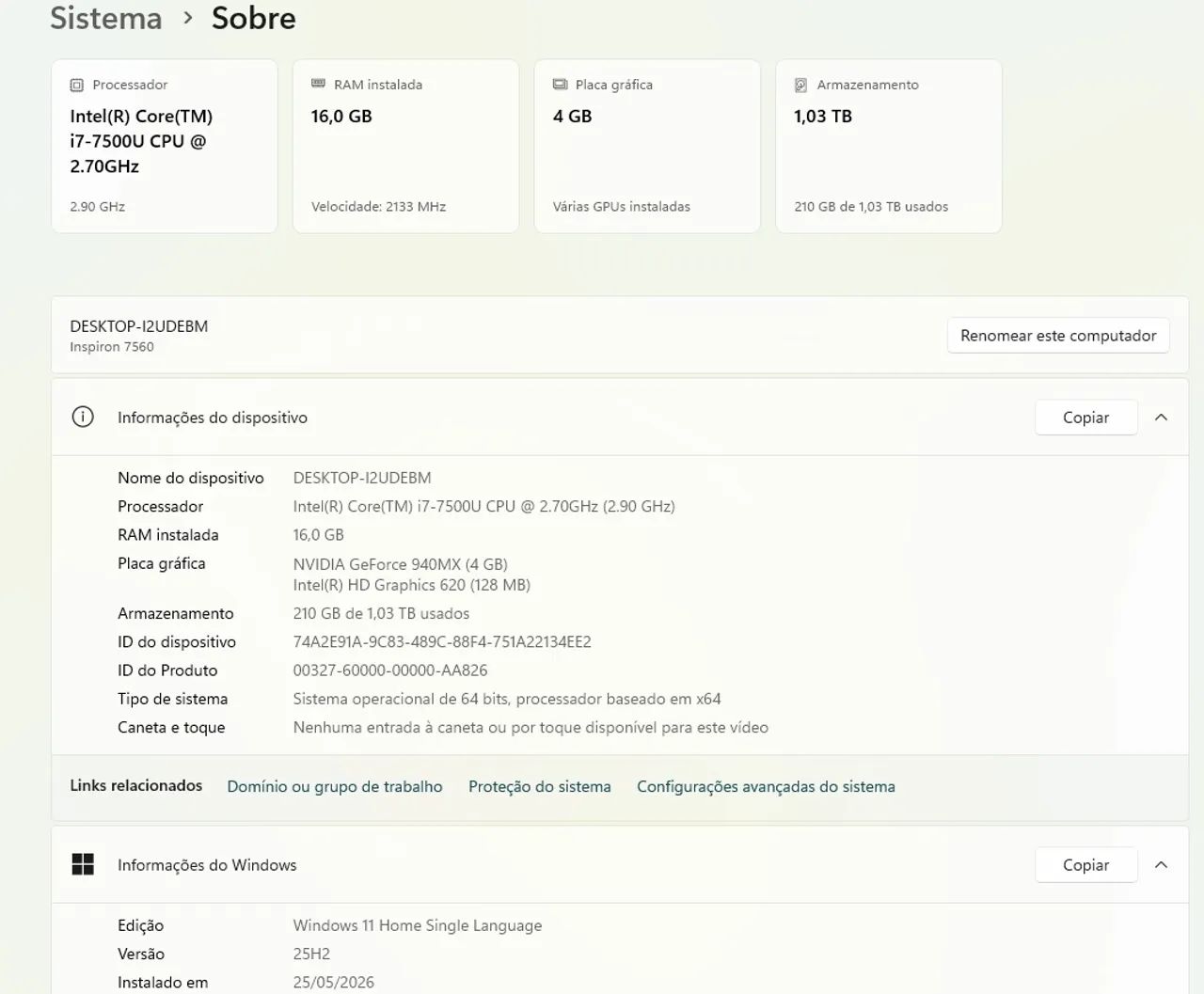Copy the Windows information with Copiar
The width and height of the screenshot is (1204, 994).
tap(1086, 865)
